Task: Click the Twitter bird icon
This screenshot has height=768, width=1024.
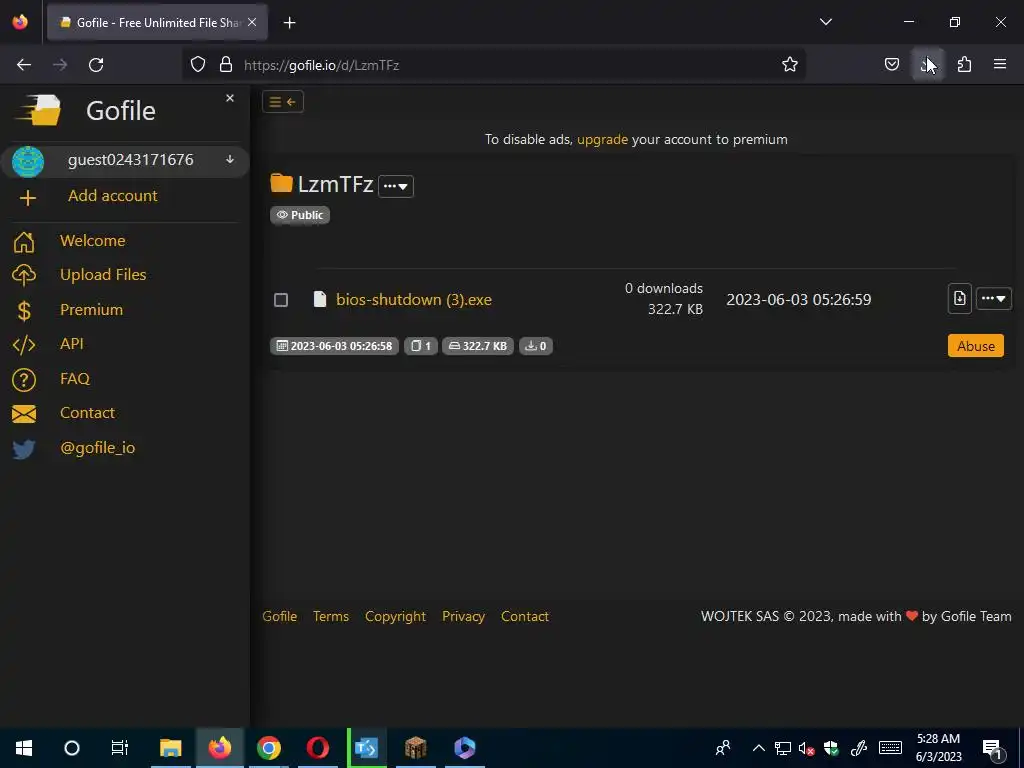Action: pos(24,449)
